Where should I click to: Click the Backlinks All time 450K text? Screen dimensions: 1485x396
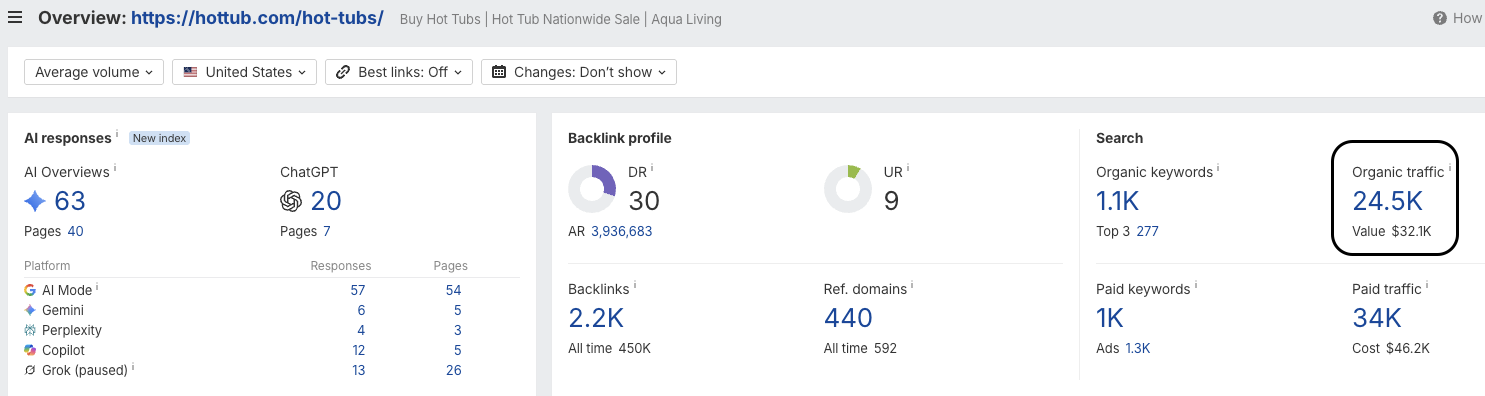609,348
